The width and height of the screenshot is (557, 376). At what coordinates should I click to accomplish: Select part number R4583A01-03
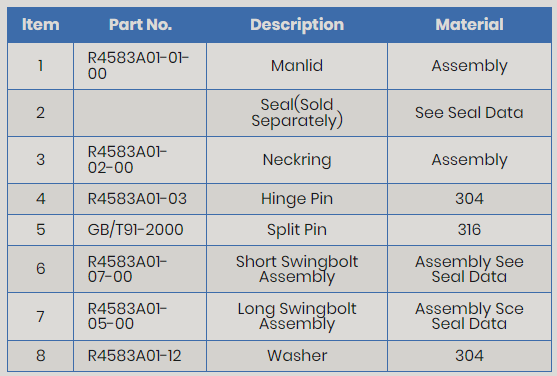pos(137,199)
